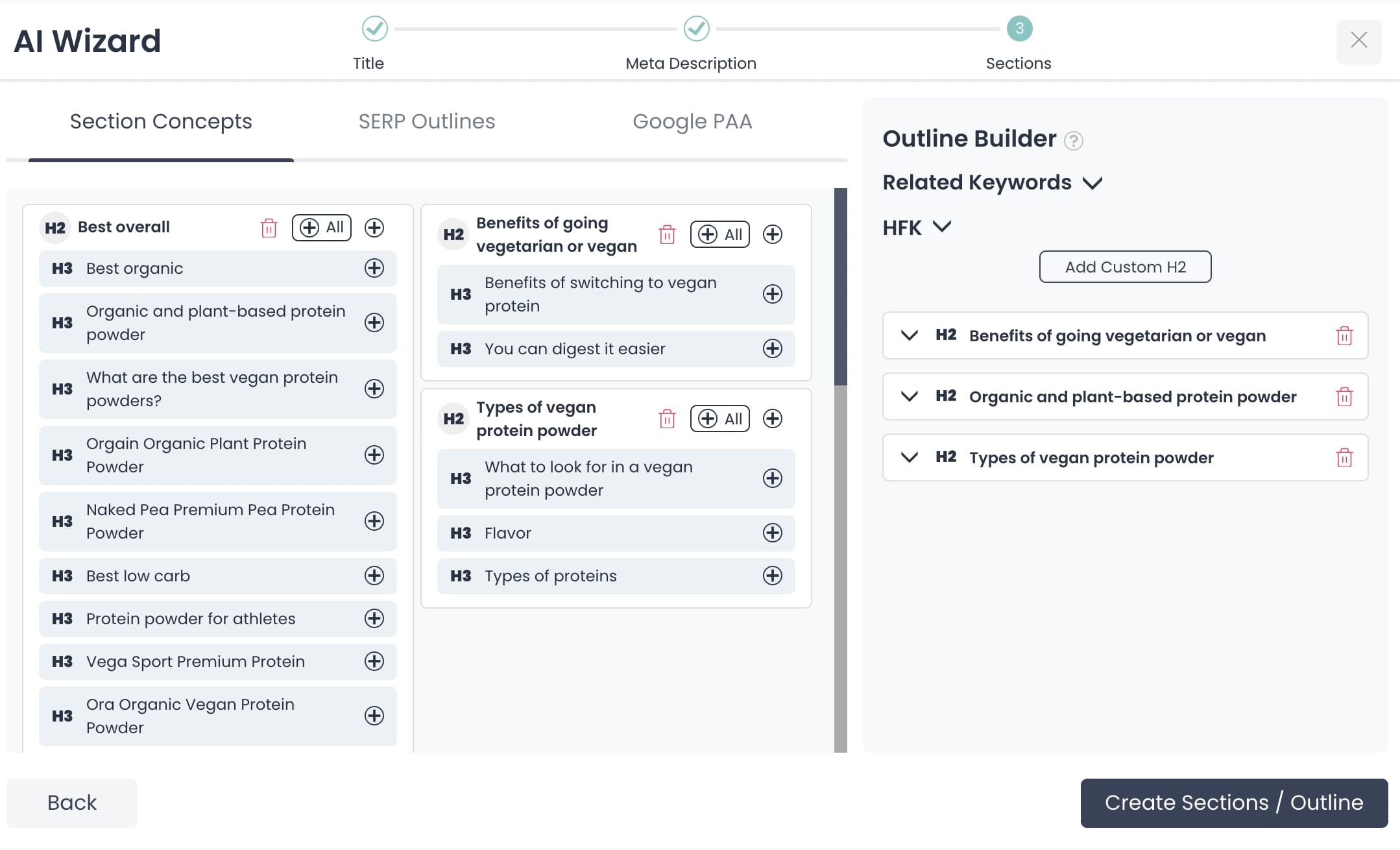Image resolution: width=1400 pixels, height=850 pixels.
Task: Go to the Meta Description wizard step
Action: click(x=696, y=29)
